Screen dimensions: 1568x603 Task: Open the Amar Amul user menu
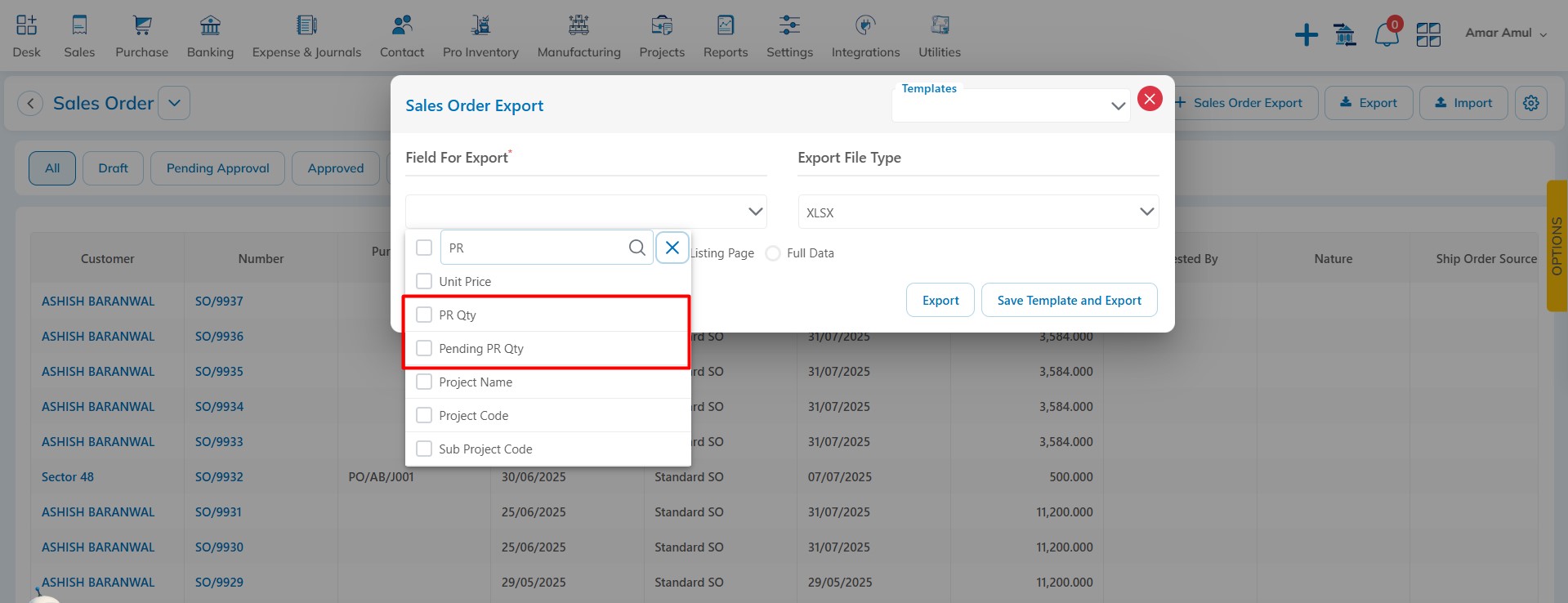coord(1506,33)
